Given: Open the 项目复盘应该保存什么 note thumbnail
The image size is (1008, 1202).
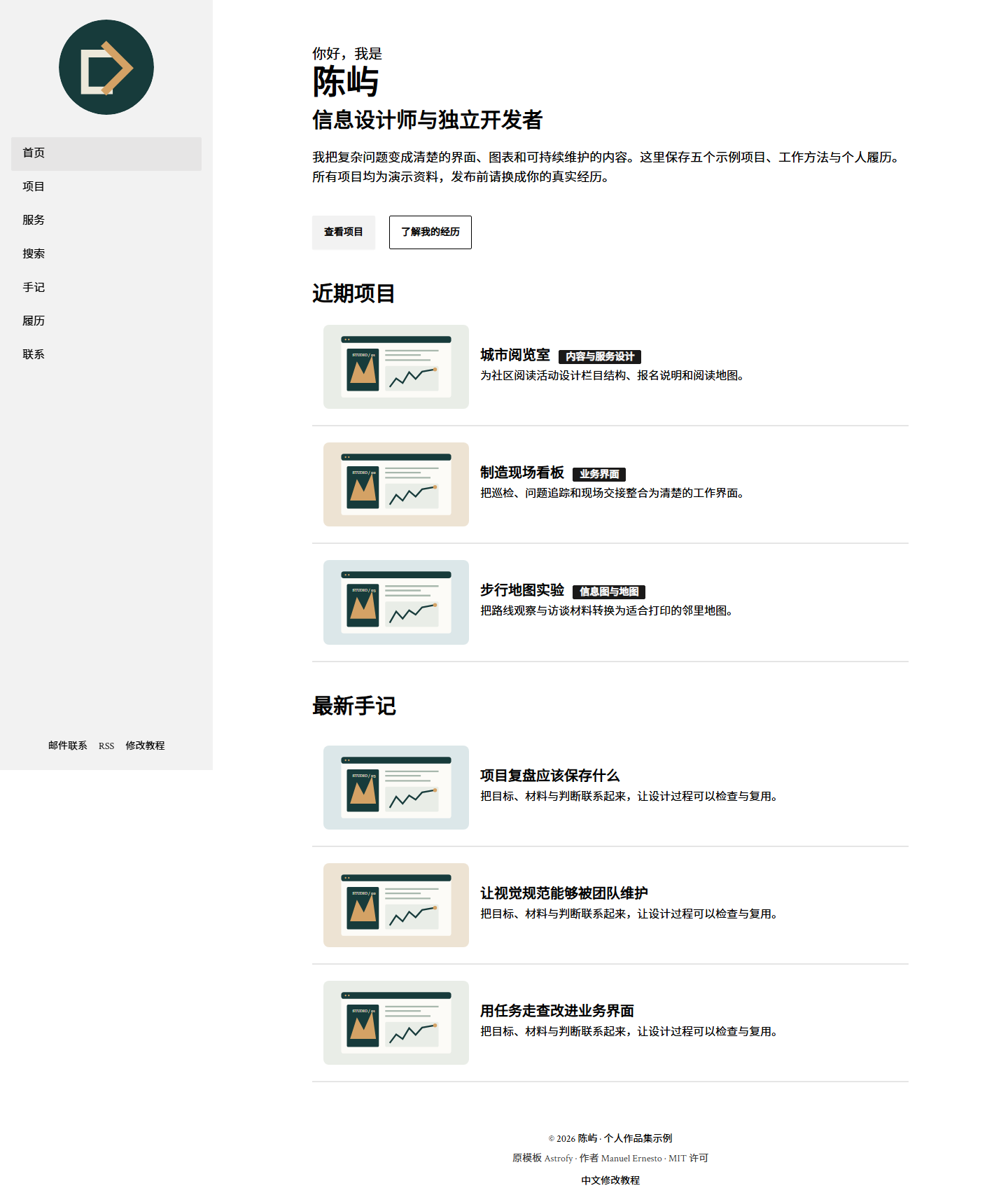Looking at the screenshot, I should [x=396, y=788].
